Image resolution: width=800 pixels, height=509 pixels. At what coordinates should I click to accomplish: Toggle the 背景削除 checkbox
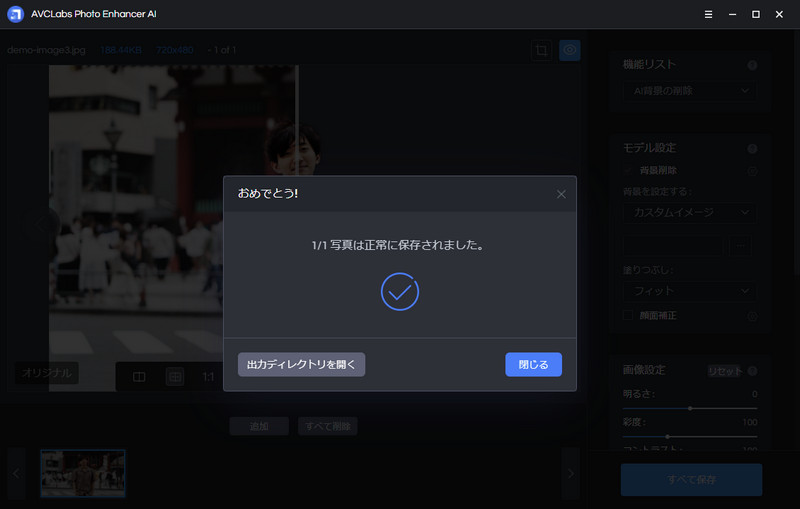coord(628,170)
